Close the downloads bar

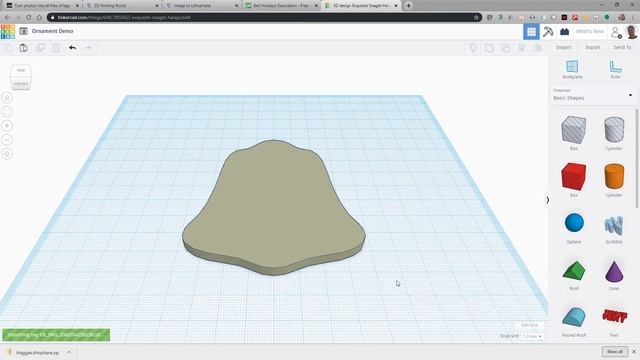[x=634, y=351]
